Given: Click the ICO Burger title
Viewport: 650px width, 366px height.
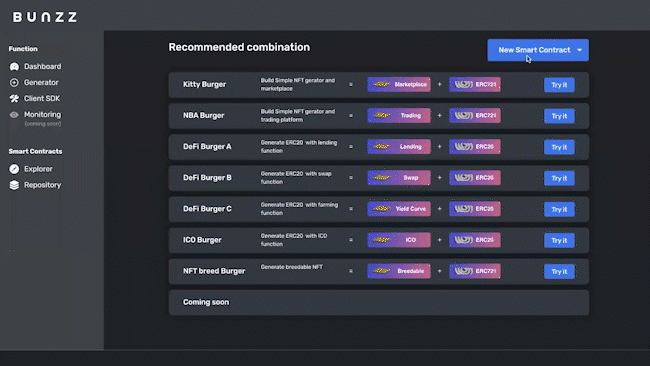Looking at the screenshot, I should click(202, 240).
